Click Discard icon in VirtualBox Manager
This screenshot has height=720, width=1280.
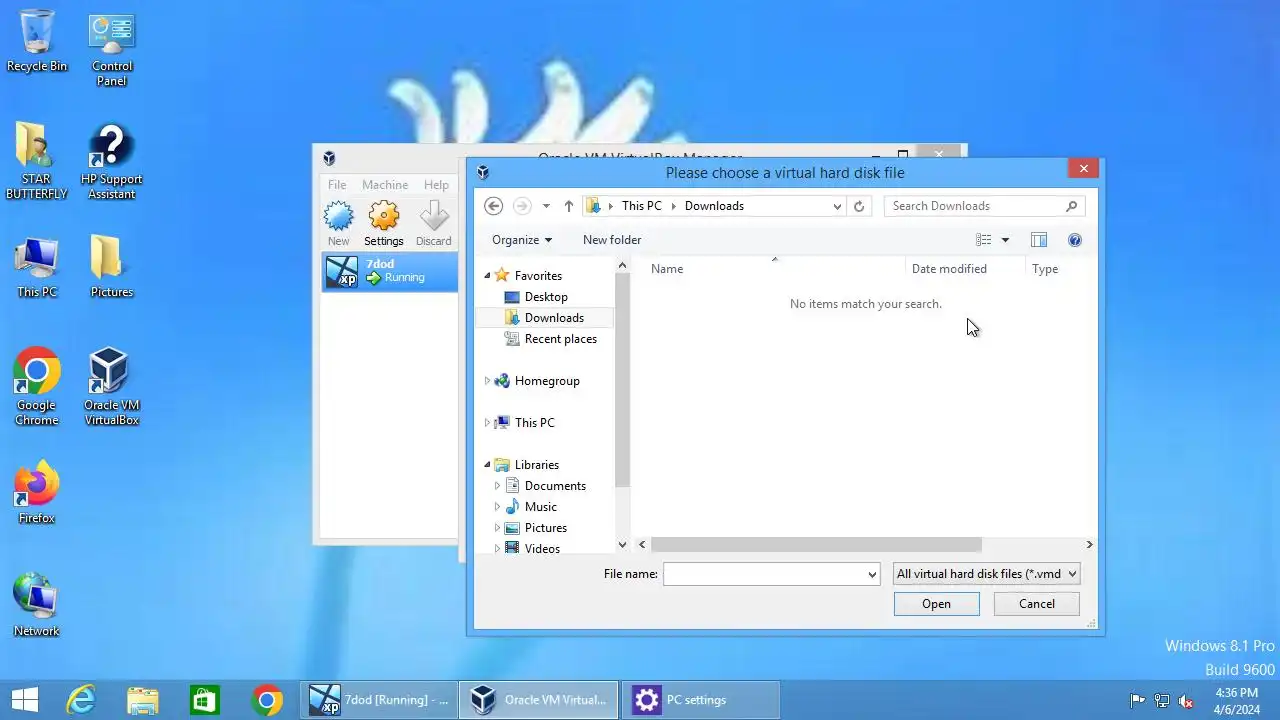pos(434,223)
